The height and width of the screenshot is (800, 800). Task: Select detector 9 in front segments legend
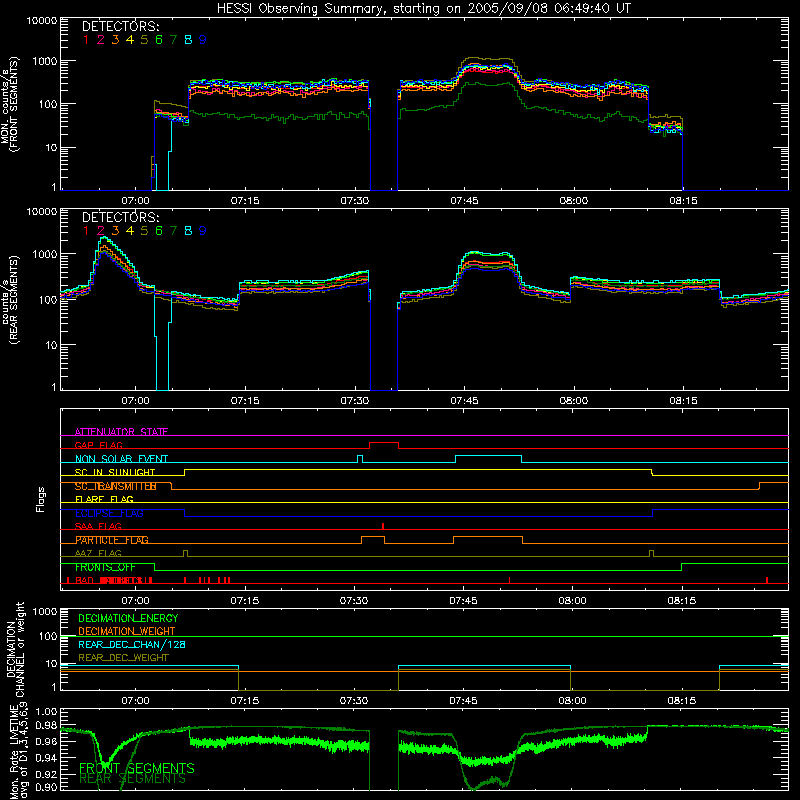(x=203, y=40)
